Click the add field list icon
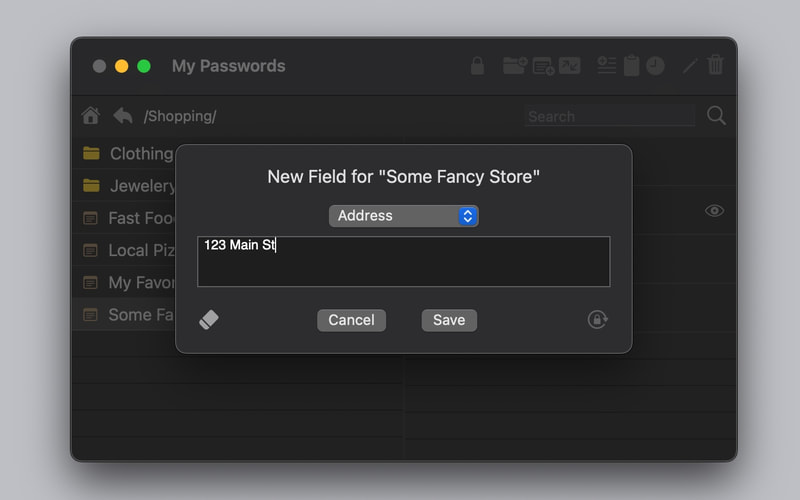The image size is (800, 500). (x=606, y=65)
